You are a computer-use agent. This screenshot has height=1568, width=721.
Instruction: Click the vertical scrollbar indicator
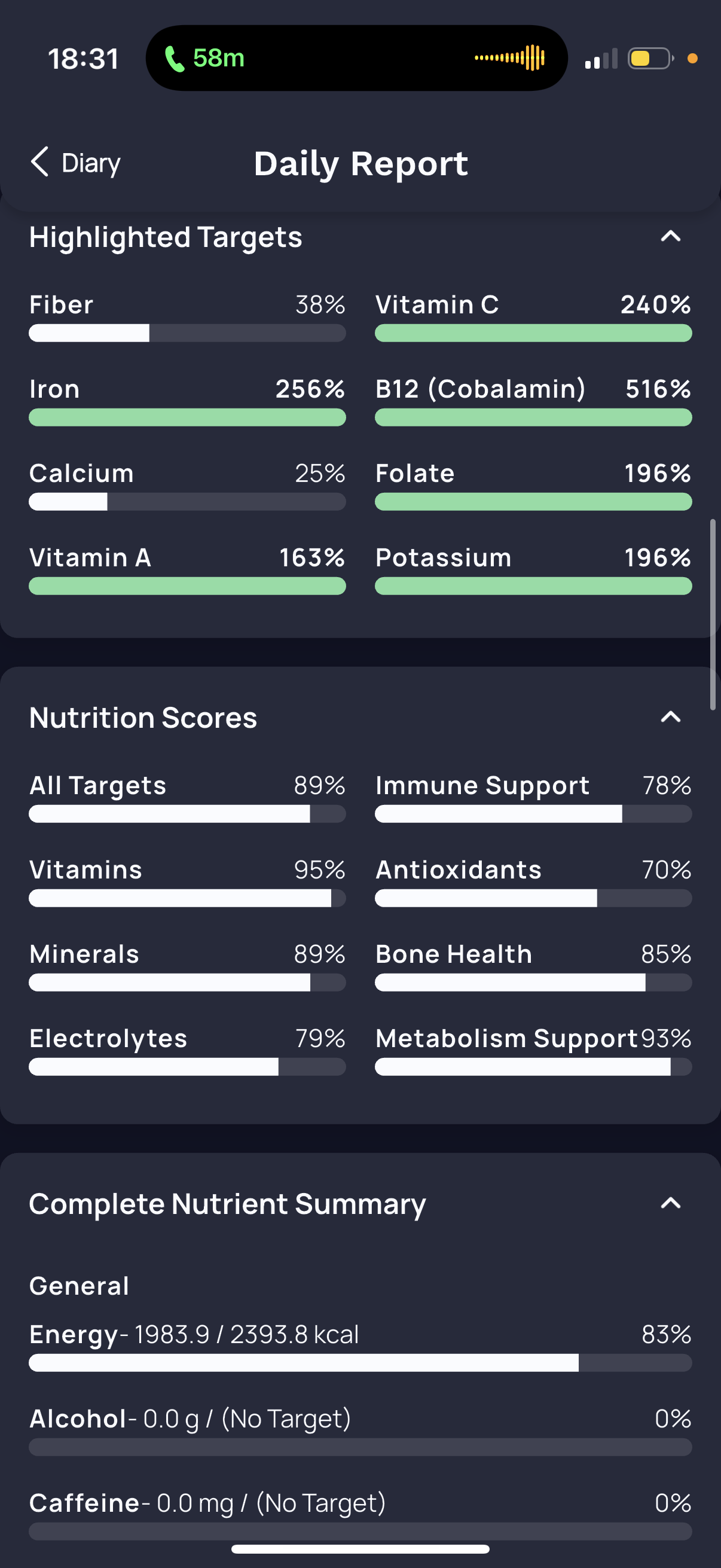pyautogui.click(x=713, y=615)
